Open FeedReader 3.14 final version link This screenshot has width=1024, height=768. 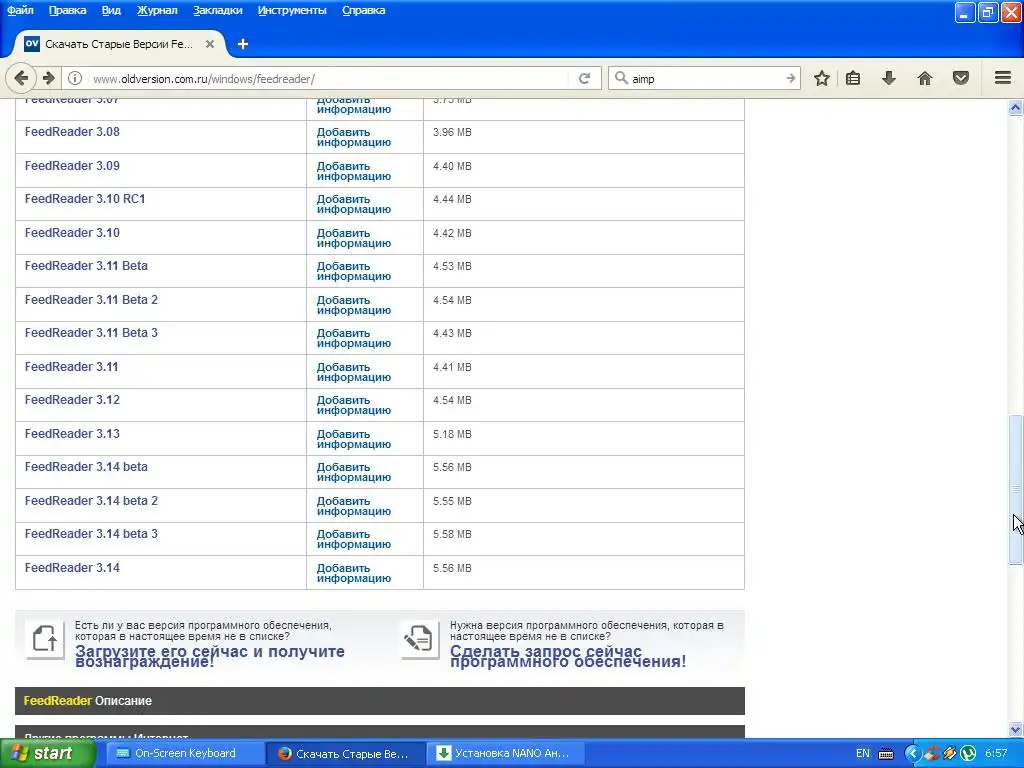[72, 568]
